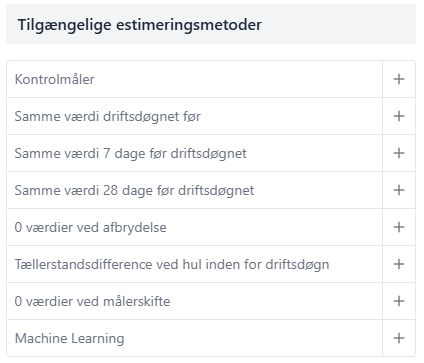Select the Samme værdi driftsdøgnet før label
Image resolution: width=424 pixels, height=363 pixels.
108,117
